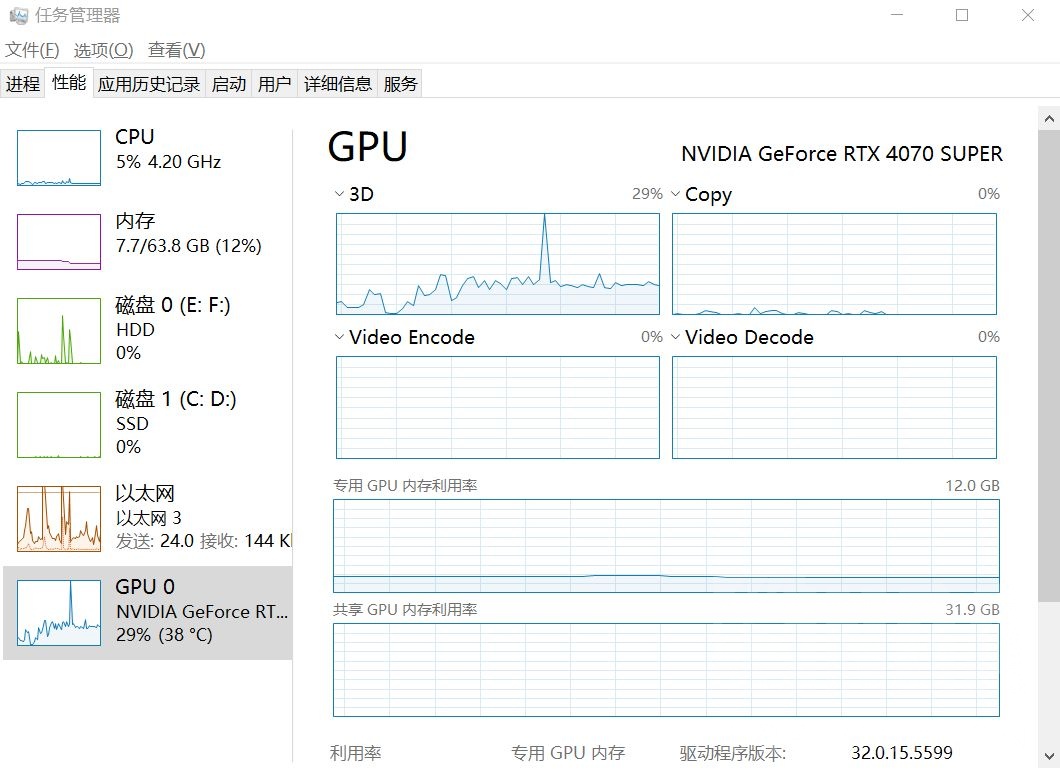Open the 文件 menu
Image resolution: width=1060 pixels, height=782 pixels.
point(33,49)
